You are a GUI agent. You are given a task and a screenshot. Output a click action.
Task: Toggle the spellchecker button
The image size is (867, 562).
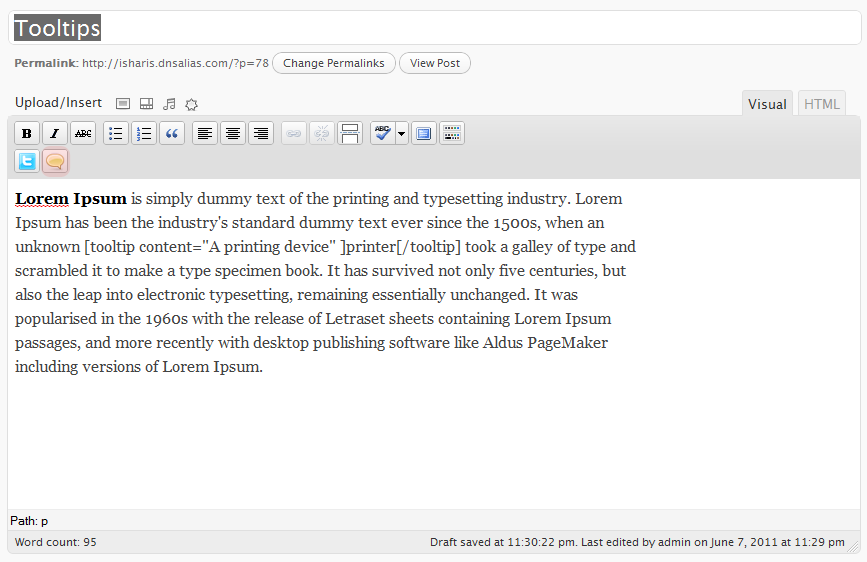pyautogui.click(x=383, y=133)
